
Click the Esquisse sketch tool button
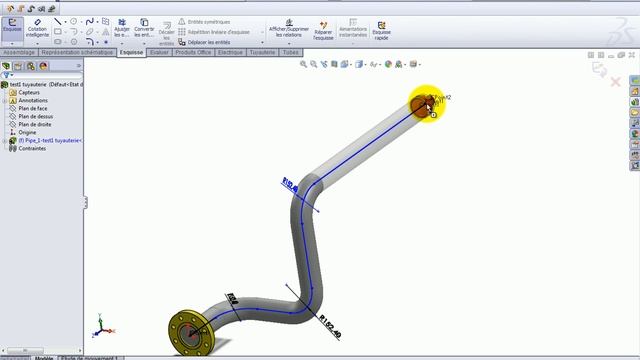point(12,29)
